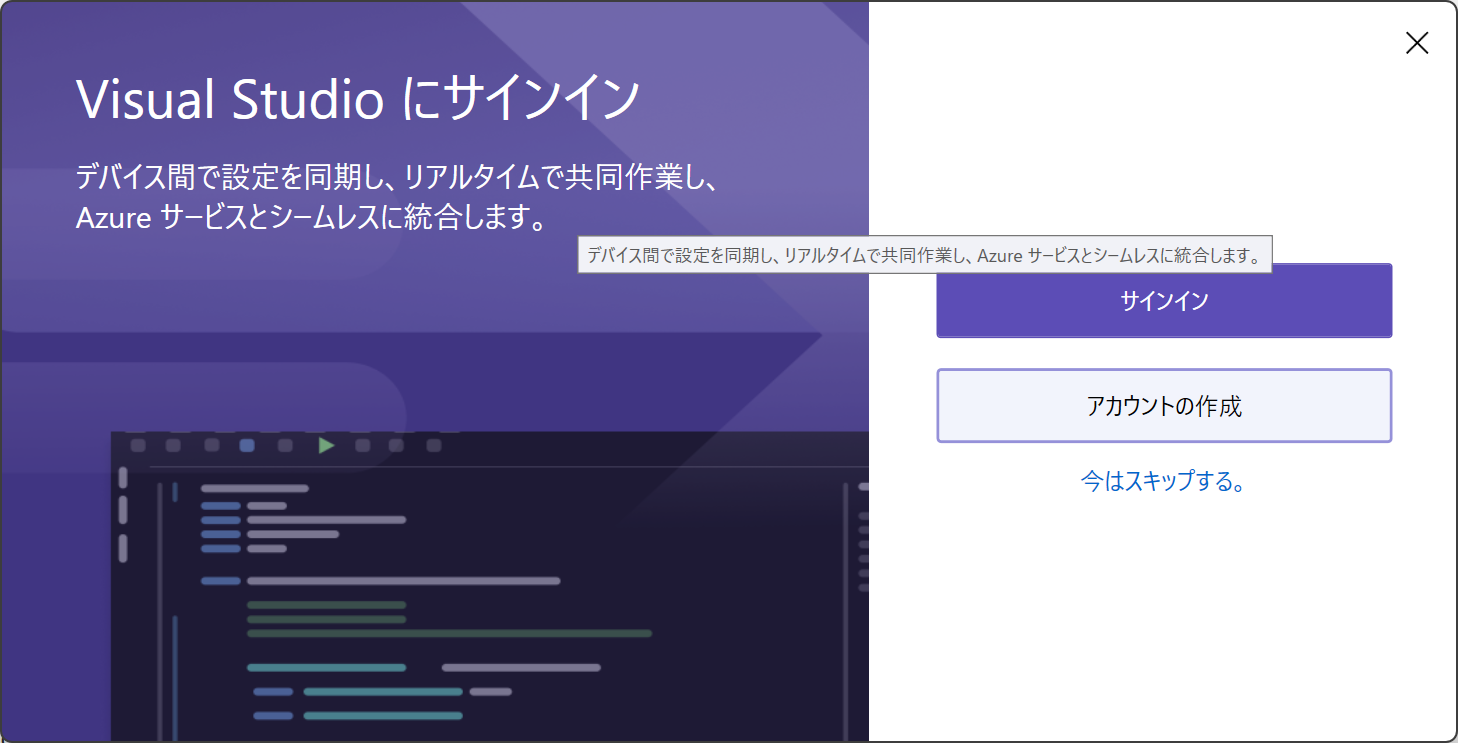Viewport: 1458px width, 743px height.
Task: Open アカウントの作成 to create an account
Action: [1164, 406]
